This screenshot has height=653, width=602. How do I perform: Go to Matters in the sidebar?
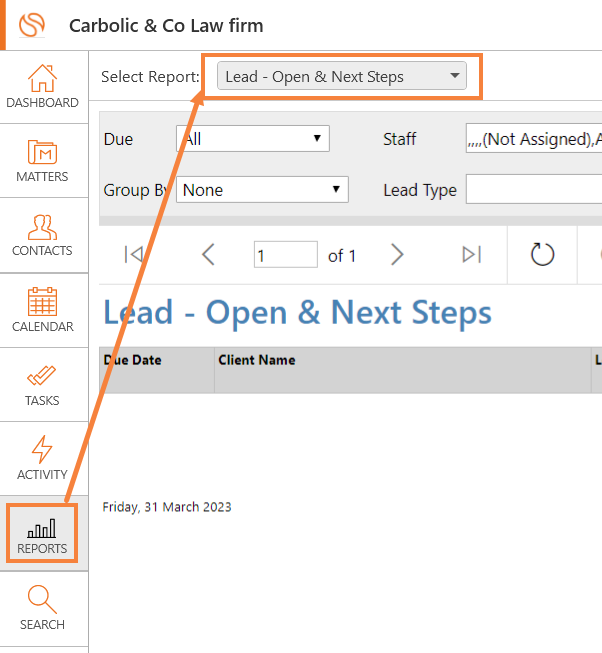coord(42,161)
